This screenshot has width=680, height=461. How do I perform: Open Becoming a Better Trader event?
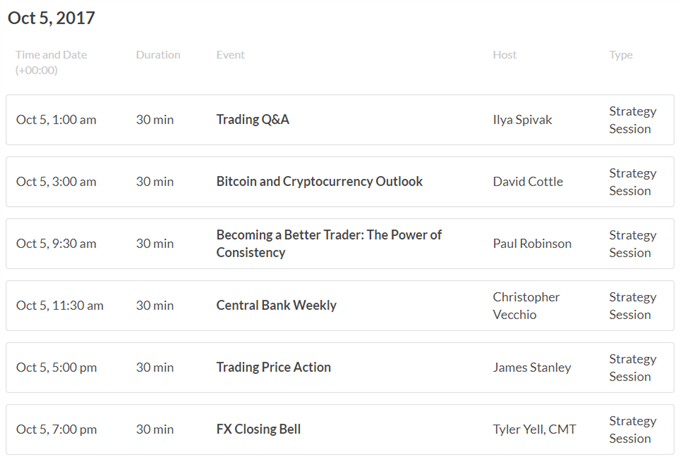pyautogui.click(x=329, y=243)
